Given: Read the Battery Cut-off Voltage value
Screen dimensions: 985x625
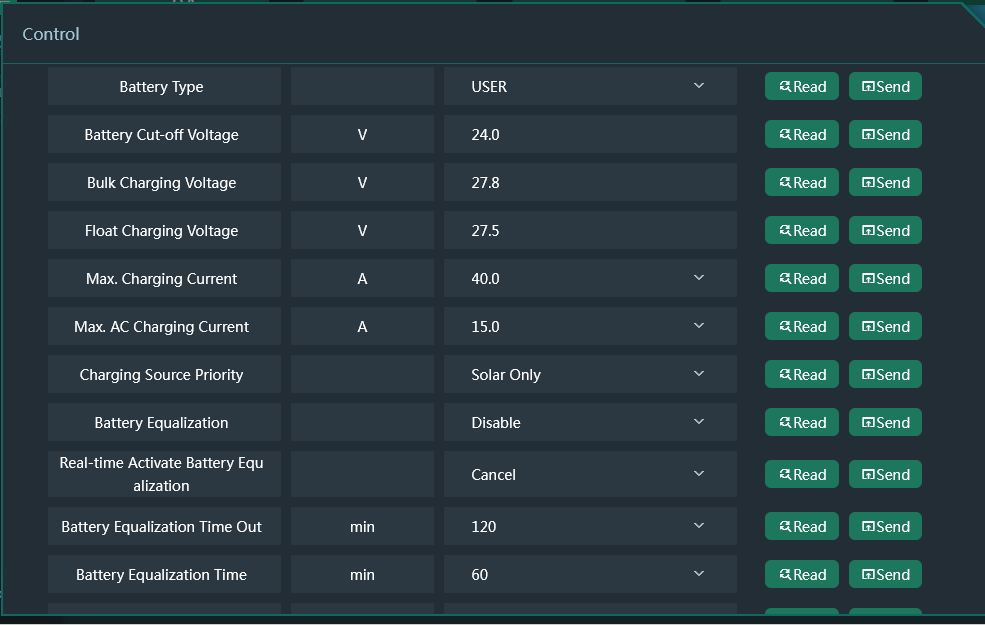Looking at the screenshot, I should (x=801, y=135).
